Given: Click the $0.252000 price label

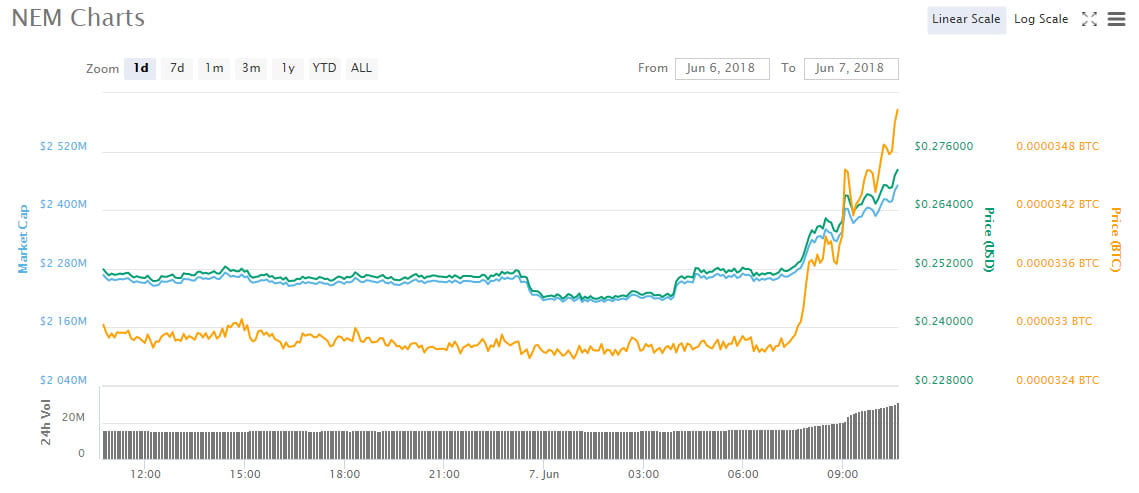Looking at the screenshot, I should click(944, 263).
